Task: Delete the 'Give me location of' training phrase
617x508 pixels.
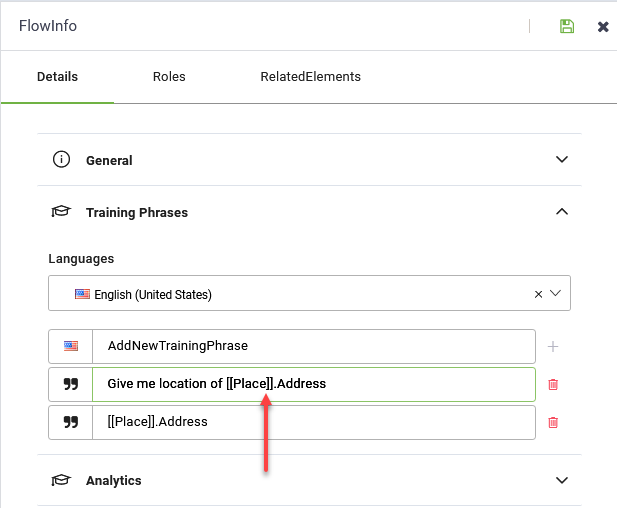Action: click(553, 384)
